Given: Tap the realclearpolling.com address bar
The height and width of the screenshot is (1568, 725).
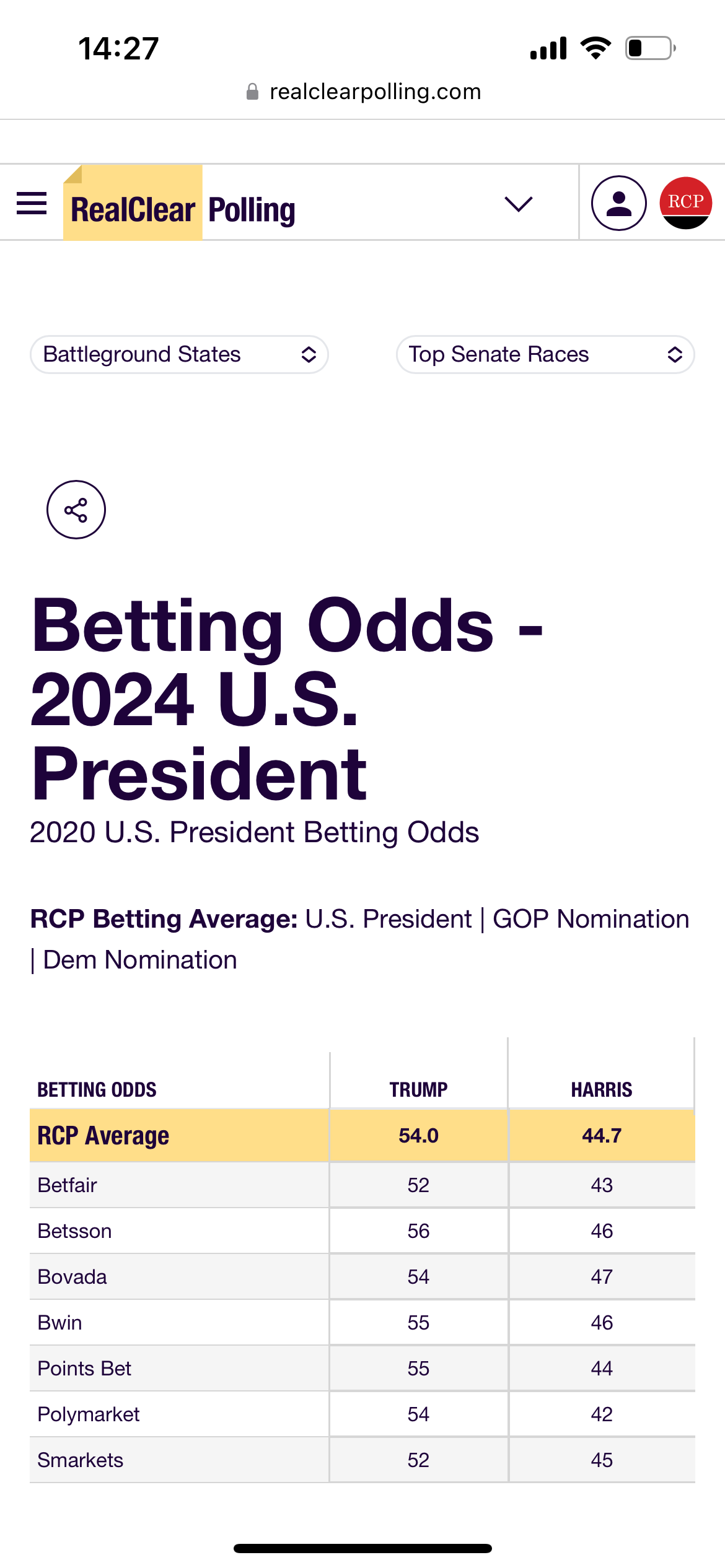Looking at the screenshot, I should 363,92.
